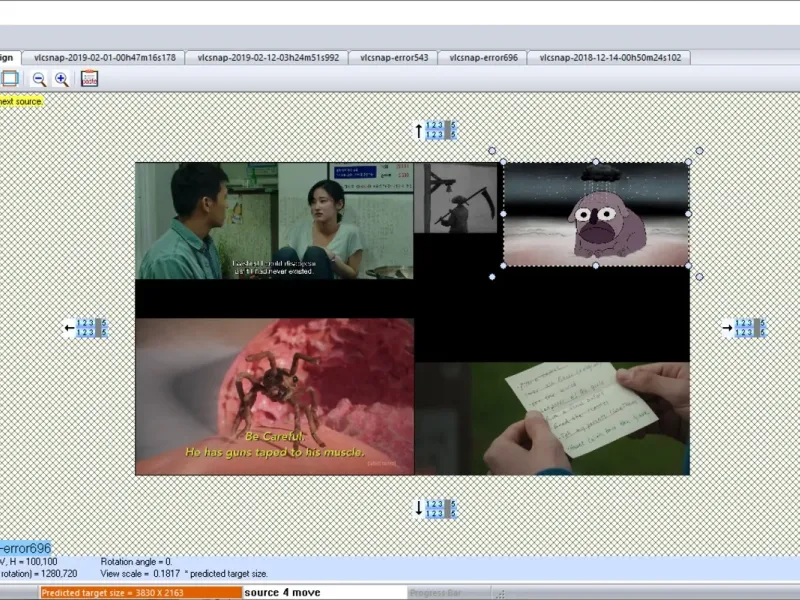
Task: Click the left-middle resize handle of selected image
Action: pyautogui.click(x=504, y=214)
